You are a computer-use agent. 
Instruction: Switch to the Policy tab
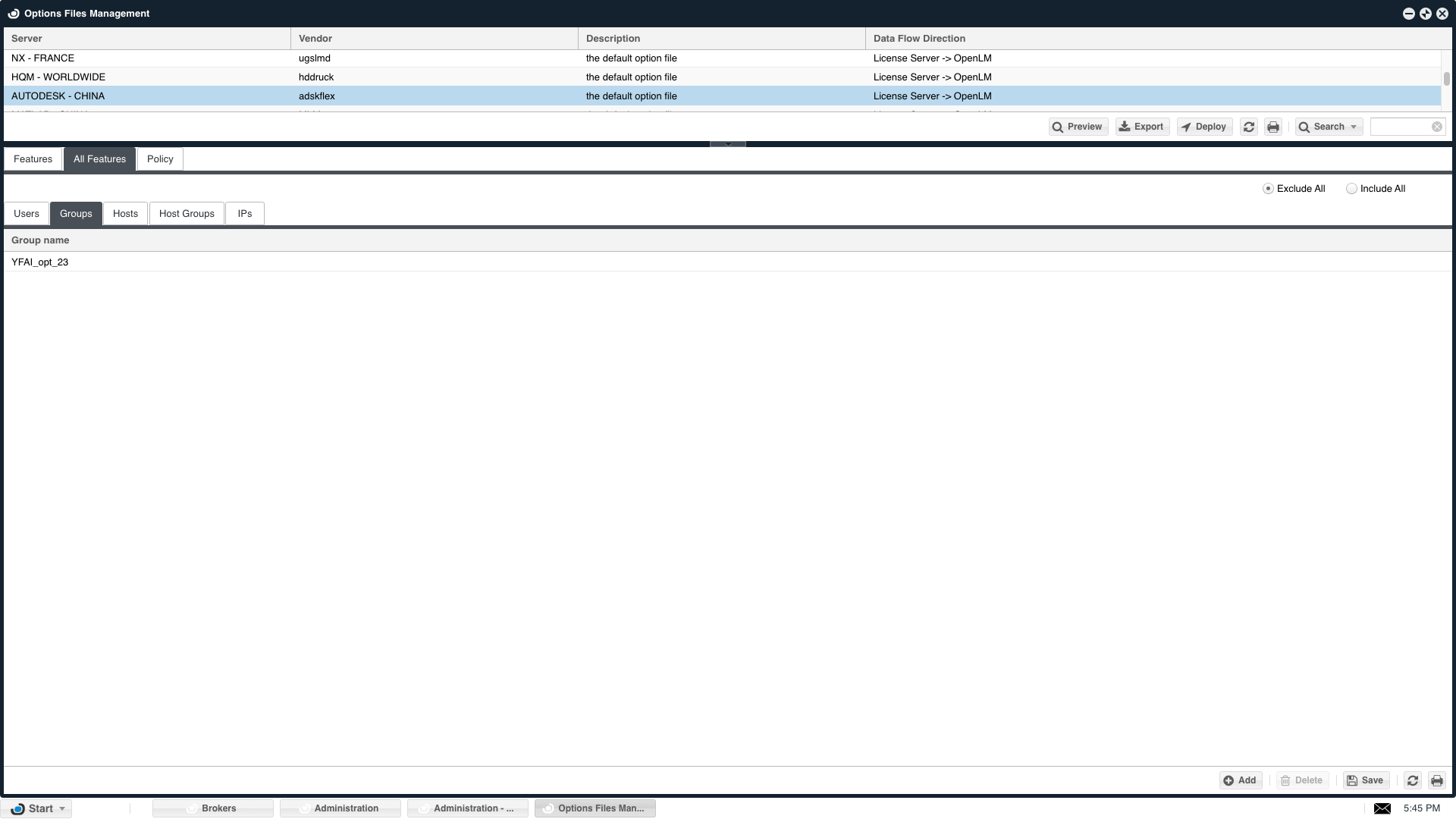tap(160, 159)
